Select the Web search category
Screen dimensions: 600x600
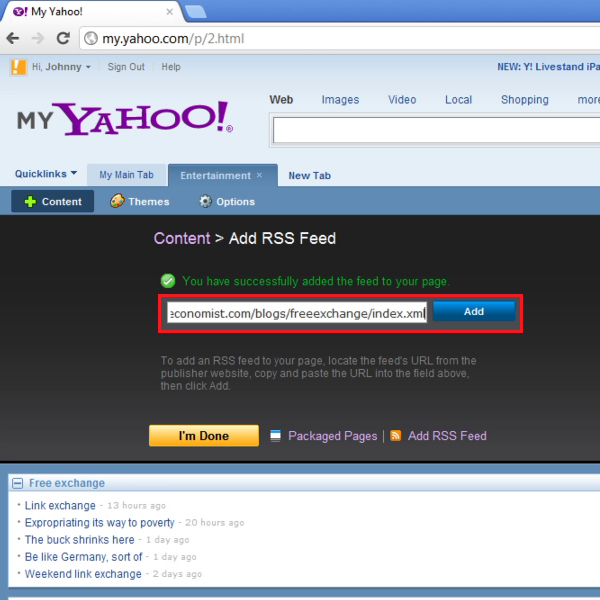[x=281, y=99]
